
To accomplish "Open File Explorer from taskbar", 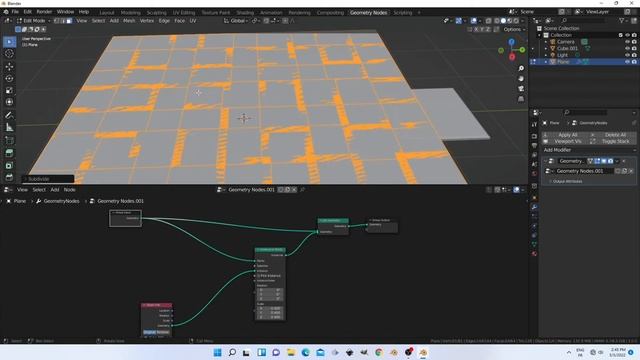I will pyautogui.click(x=291, y=352).
